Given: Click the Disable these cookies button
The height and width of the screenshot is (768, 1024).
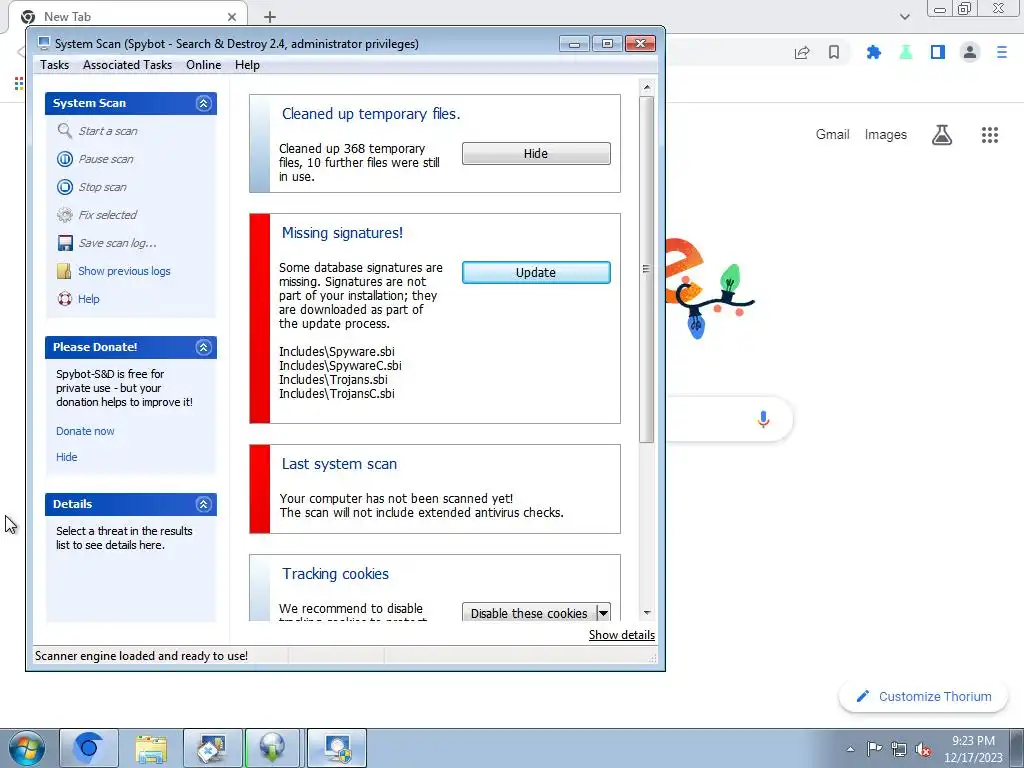Looking at the screenshot, I should [x=529, y=613].
